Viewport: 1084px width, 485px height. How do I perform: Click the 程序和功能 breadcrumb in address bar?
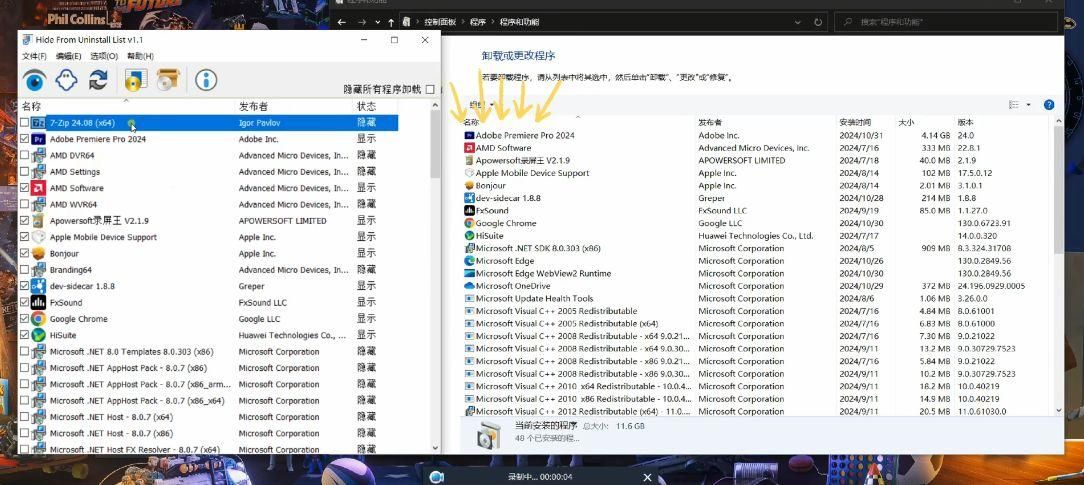coord(518,22)
